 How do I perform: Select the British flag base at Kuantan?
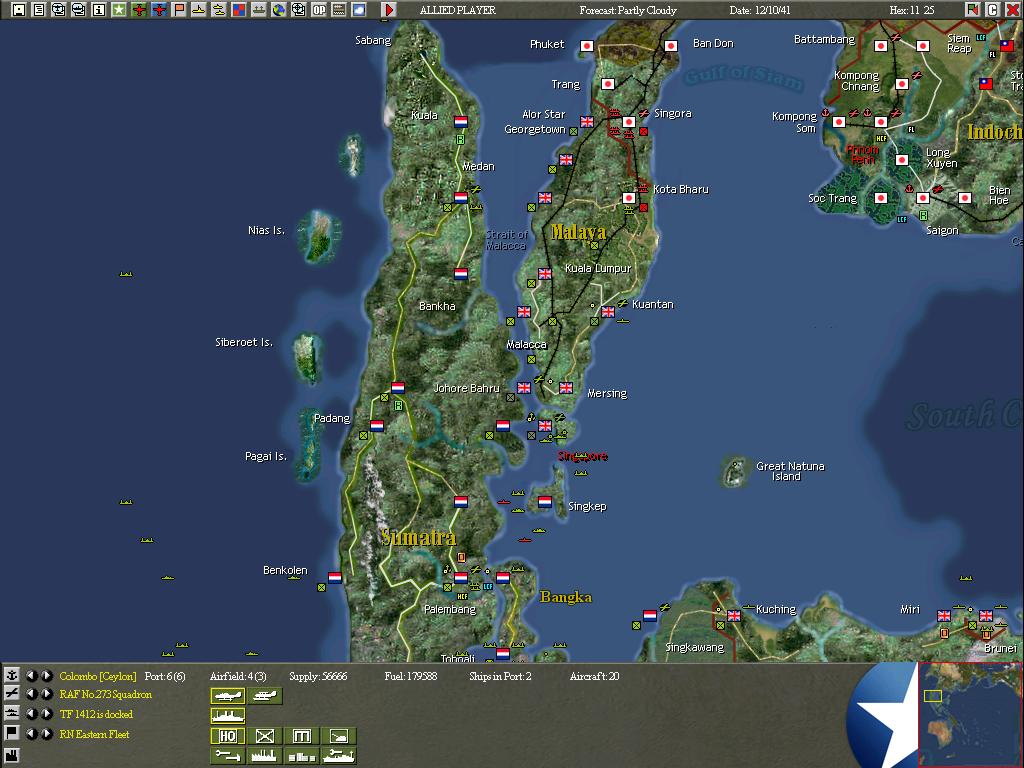point(607,312)
